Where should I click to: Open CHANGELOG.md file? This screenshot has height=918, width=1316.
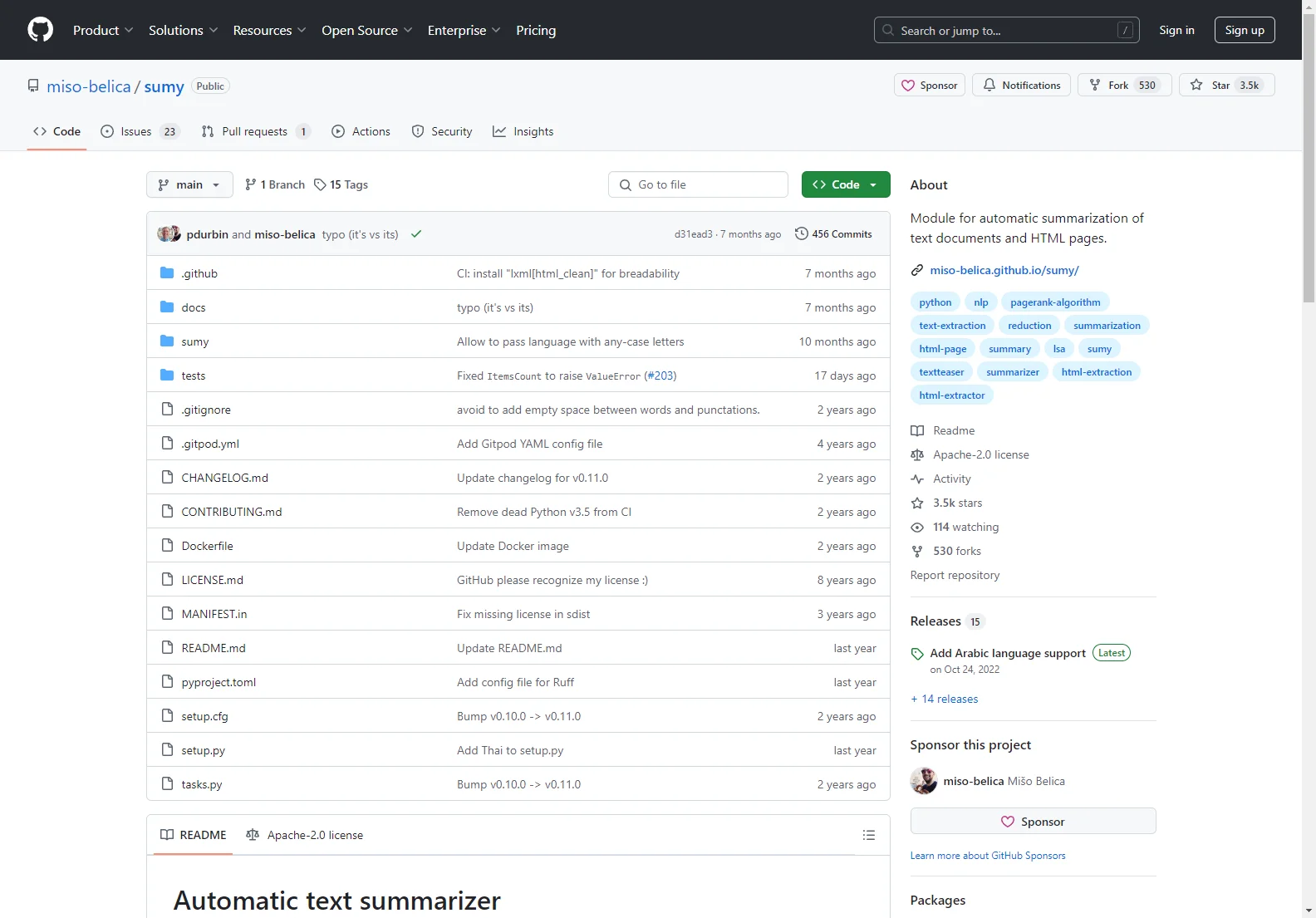tap(225, 479)
